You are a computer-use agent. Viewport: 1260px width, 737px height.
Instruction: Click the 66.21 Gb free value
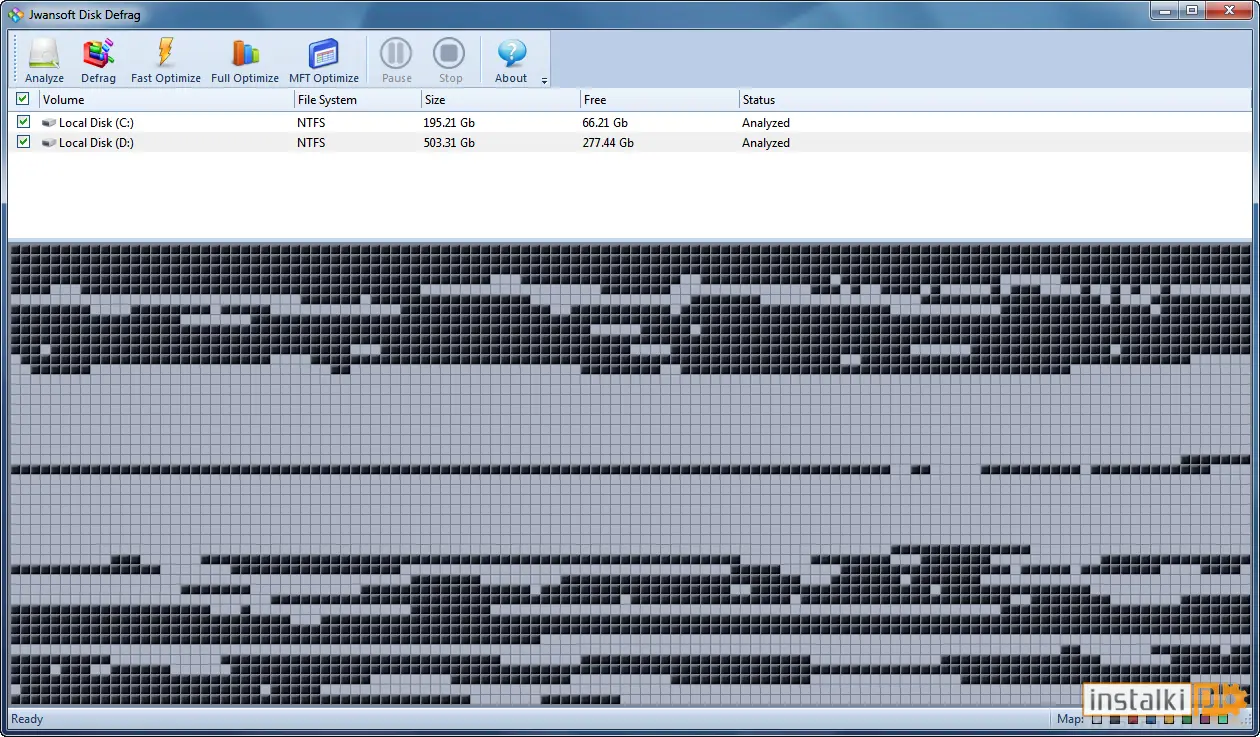pyautogui.click(x=605, y=123)
